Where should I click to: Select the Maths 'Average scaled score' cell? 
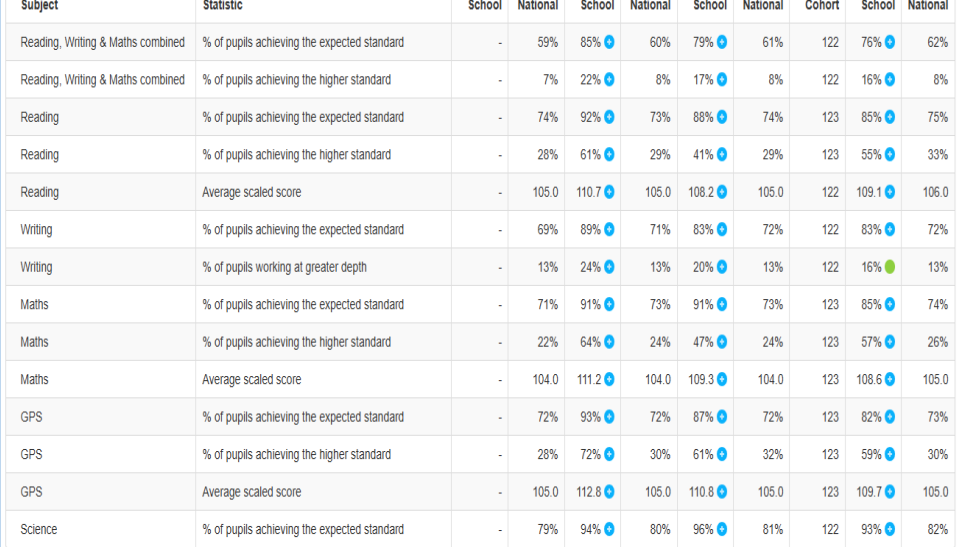coord(252,380)
